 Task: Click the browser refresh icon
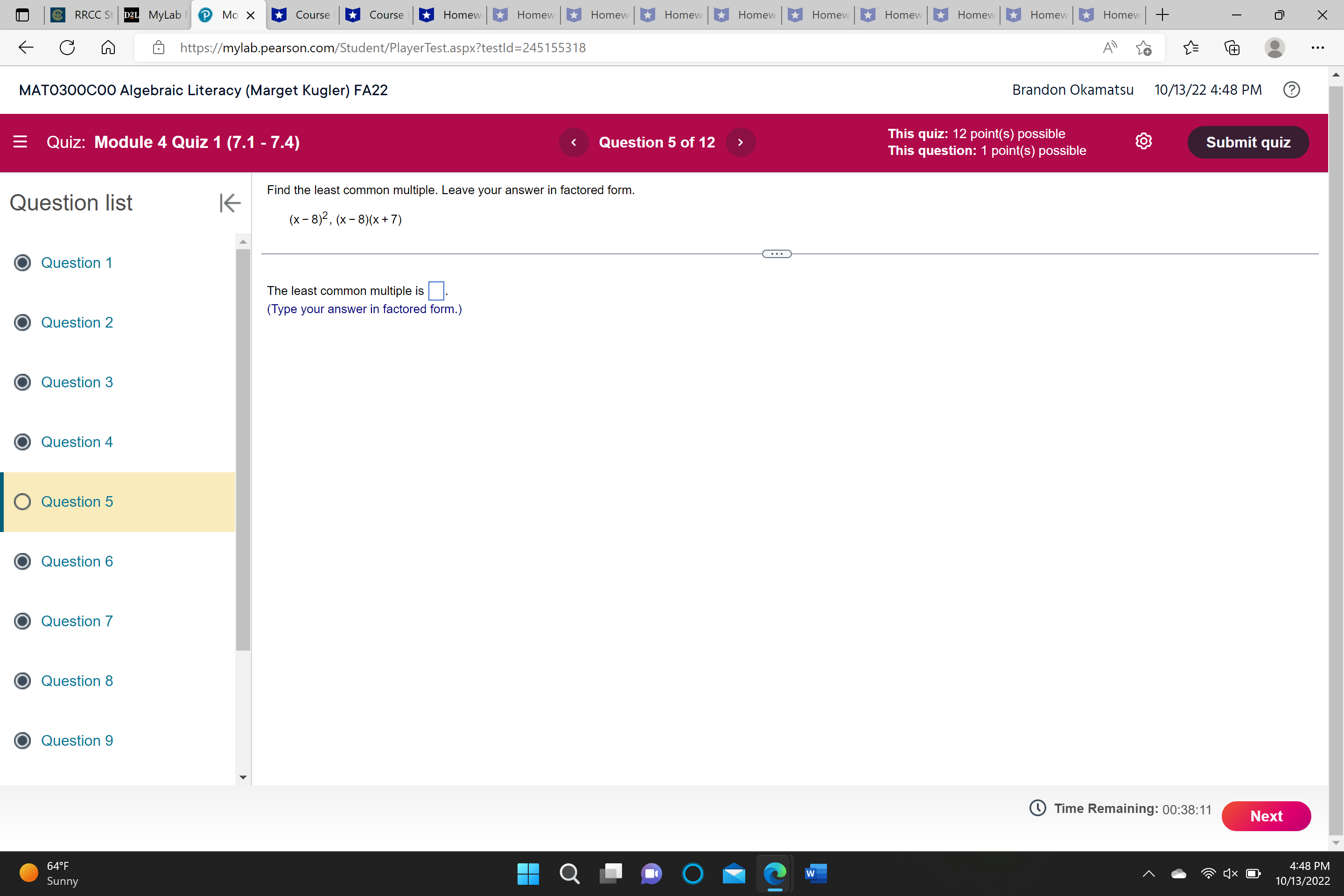pos(67,48)
